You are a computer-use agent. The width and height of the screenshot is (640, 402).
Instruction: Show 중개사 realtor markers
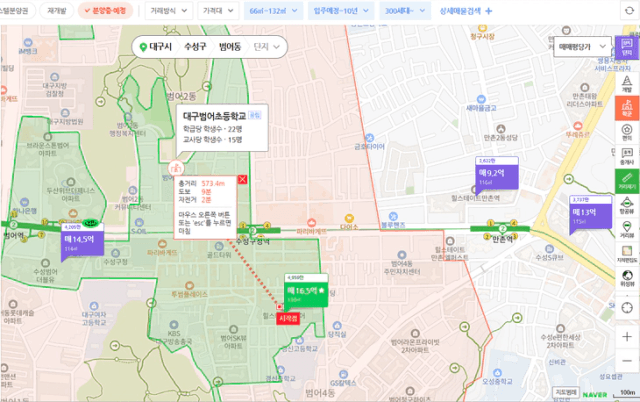[x=627, y=156]
